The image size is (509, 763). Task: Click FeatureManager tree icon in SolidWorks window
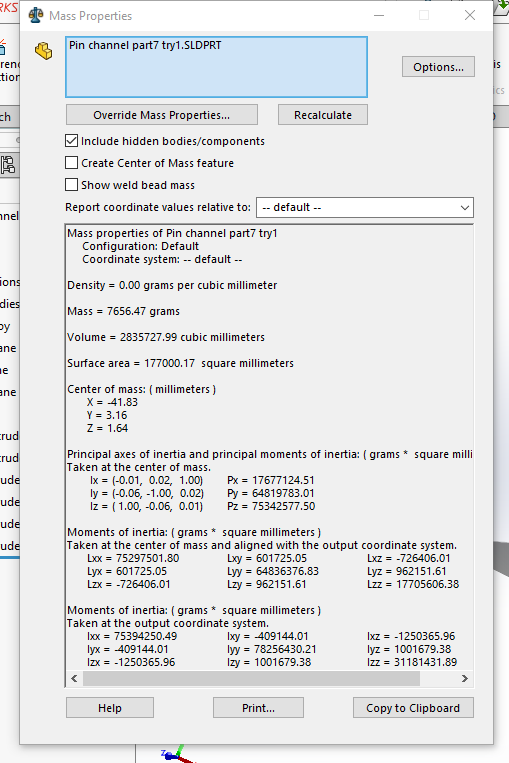8,165
